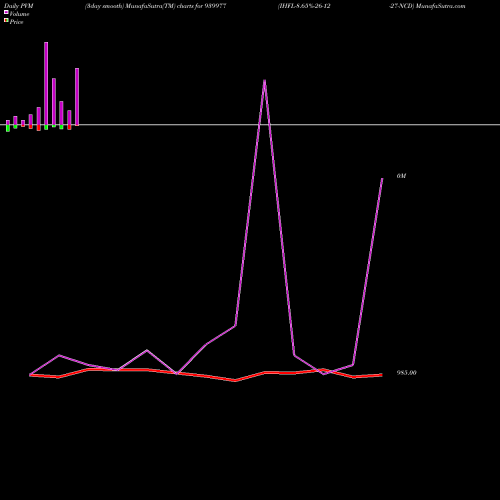Click the peak of the magenta volume line
The height and width of the screenshot is (500, 500).
point(264,80)
